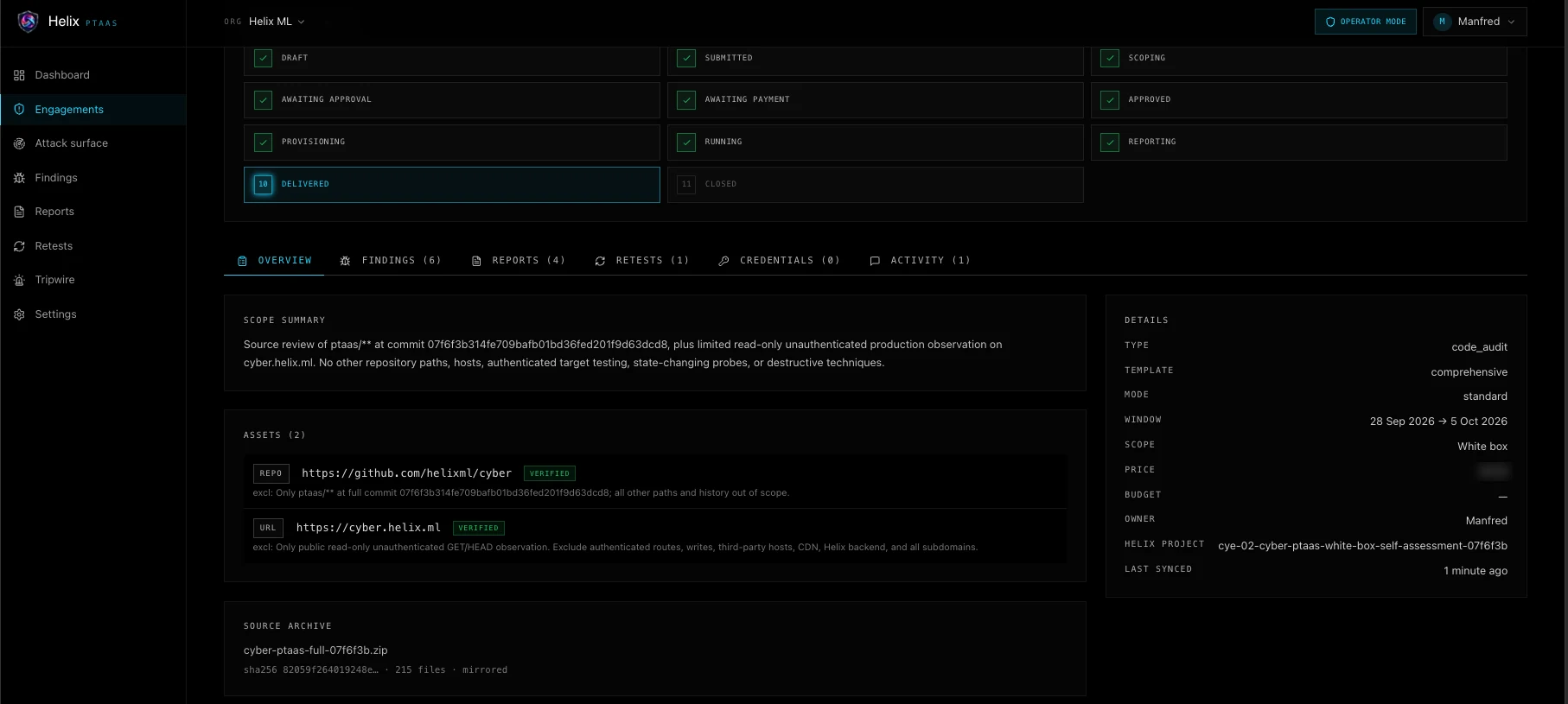
Task: Go to Engagements in the sidebar
Action: point(92,110)
